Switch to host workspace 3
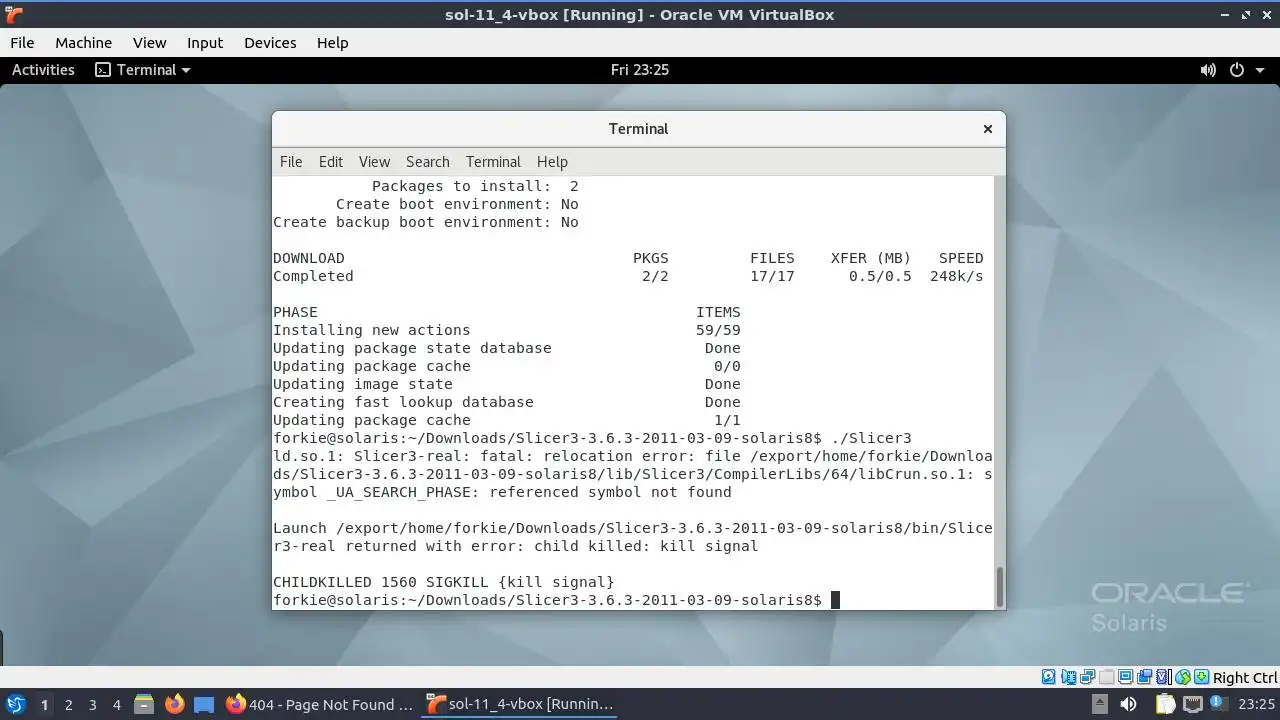The height and width of the screenshot is (720, 1280). (x=92, y=705)
